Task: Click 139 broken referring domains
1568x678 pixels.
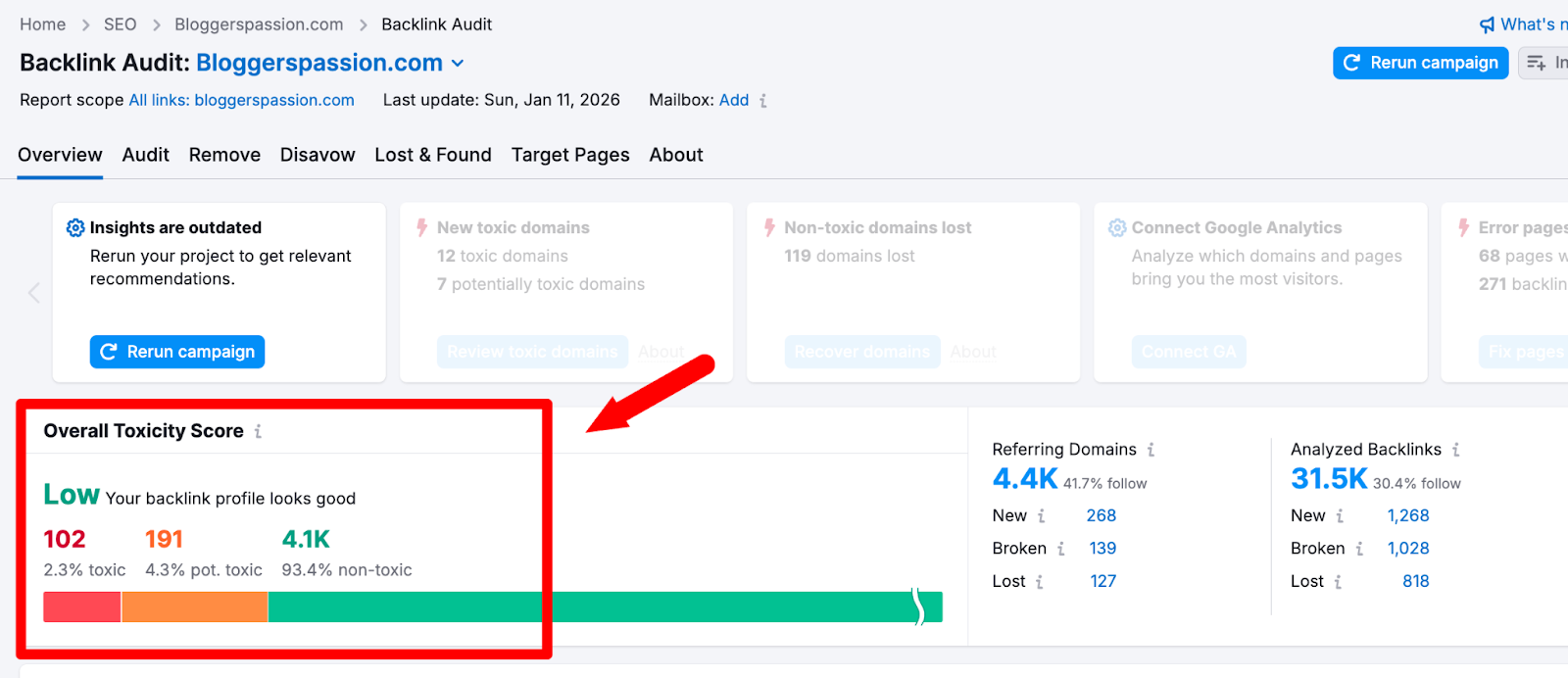Action: coord(1103,549)
